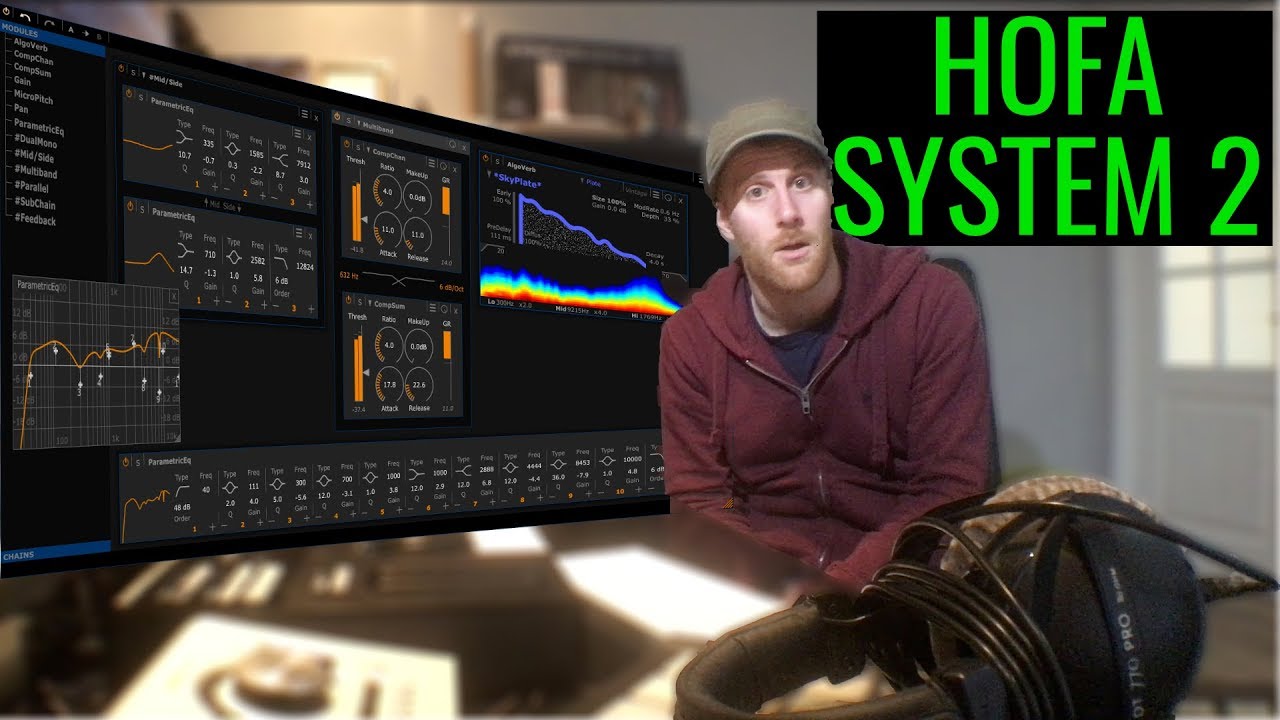The image size is (1280, 720).
Task: Toggle power of #Mid/Side container
Action: (x=121, y=68)
